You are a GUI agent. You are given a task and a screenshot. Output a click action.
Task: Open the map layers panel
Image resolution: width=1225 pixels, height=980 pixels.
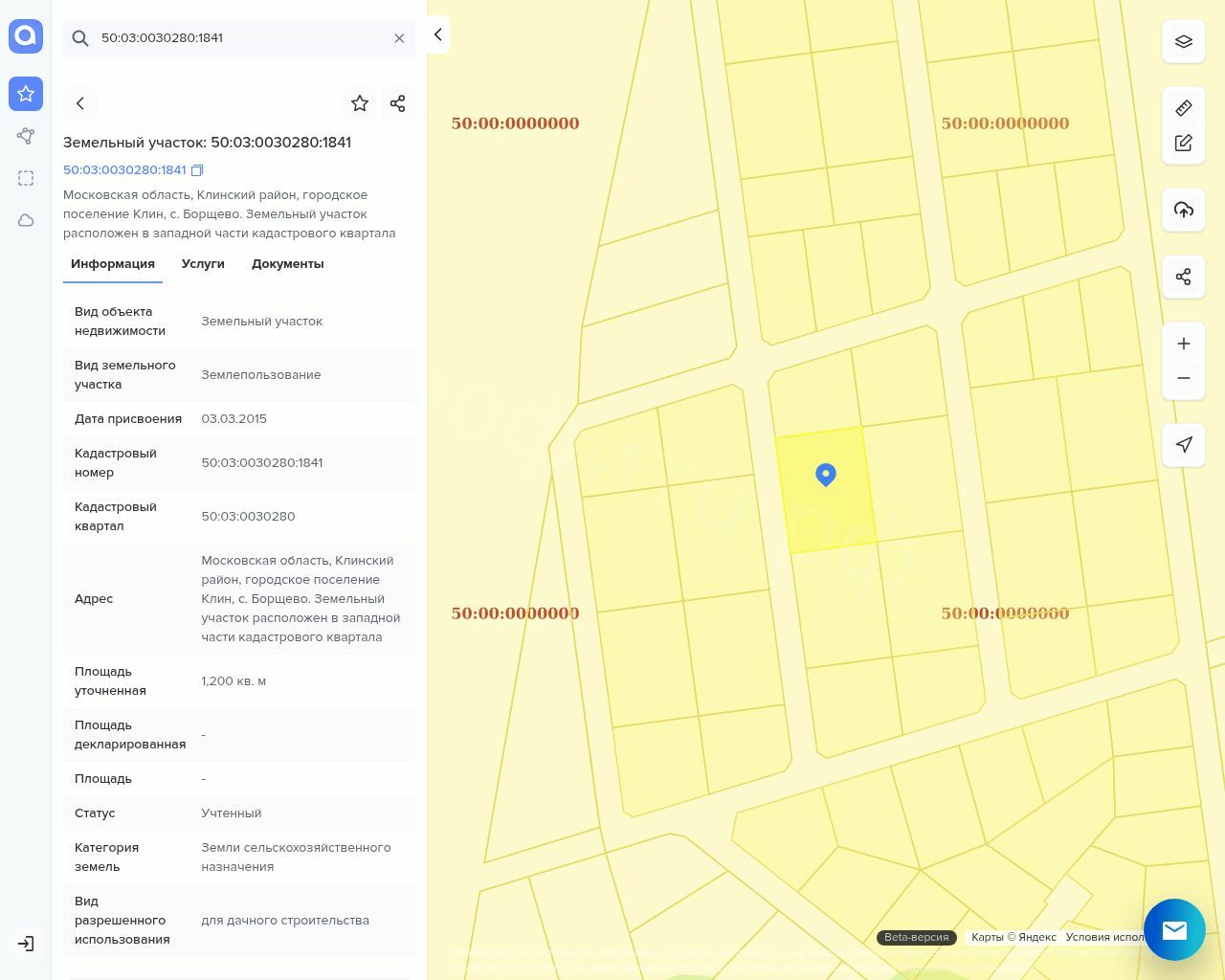coord(1183,42)
